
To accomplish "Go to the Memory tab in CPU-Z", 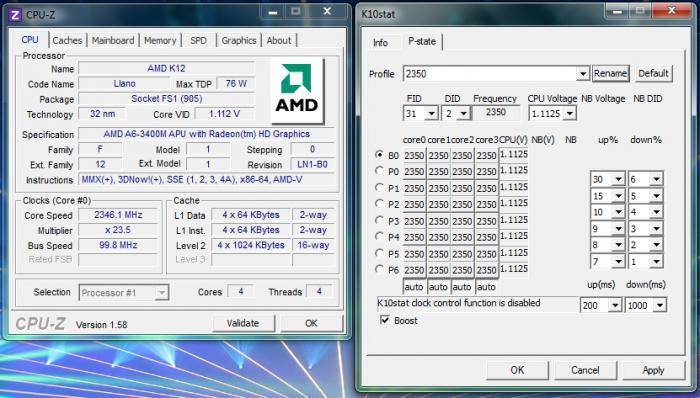I will point(160,40).
